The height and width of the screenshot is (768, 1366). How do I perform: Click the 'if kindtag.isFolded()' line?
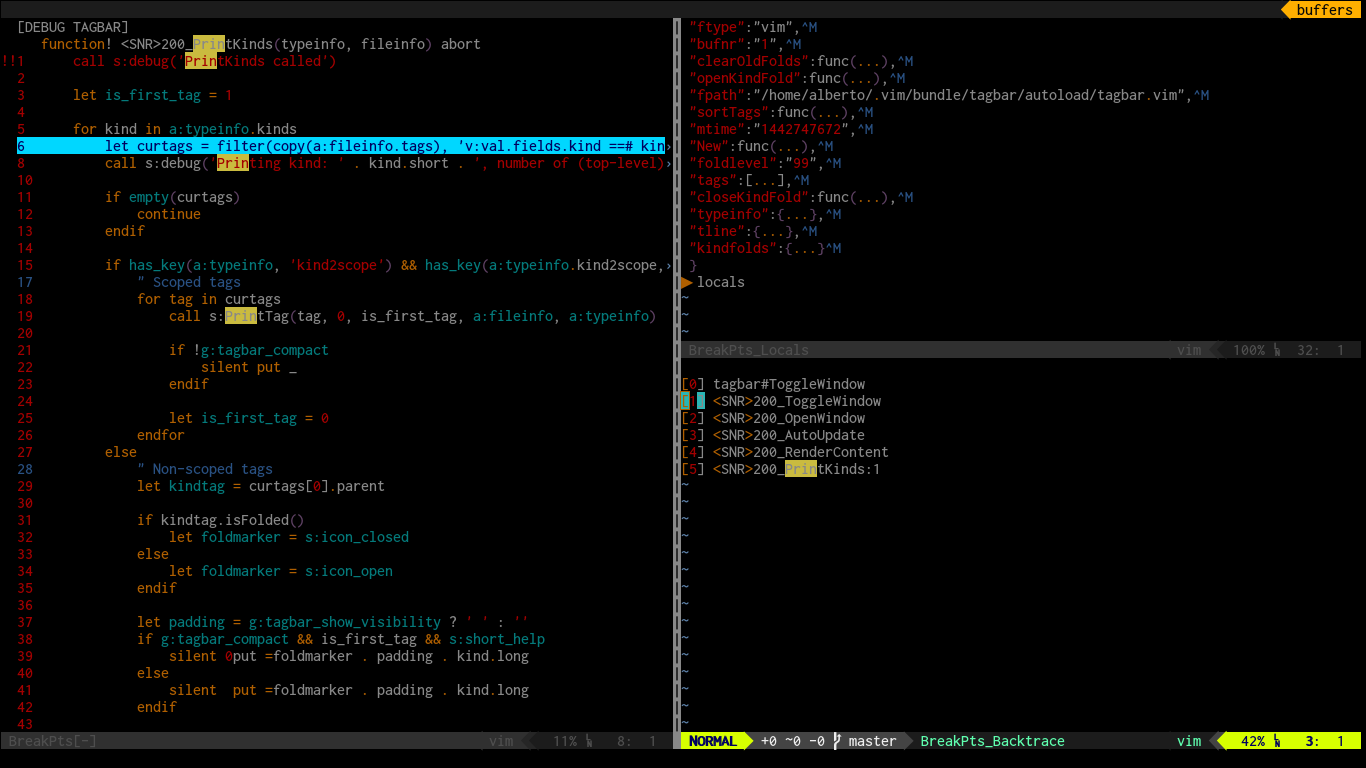pos(221,520)
